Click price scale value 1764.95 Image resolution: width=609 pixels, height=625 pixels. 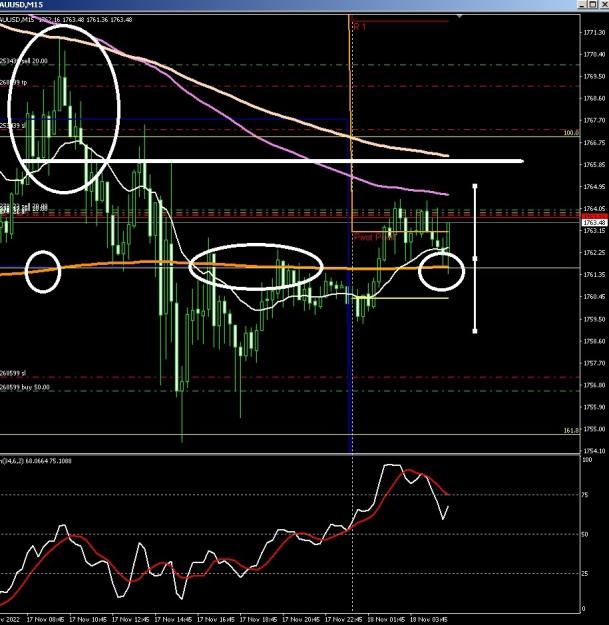(x=594, y=187)
